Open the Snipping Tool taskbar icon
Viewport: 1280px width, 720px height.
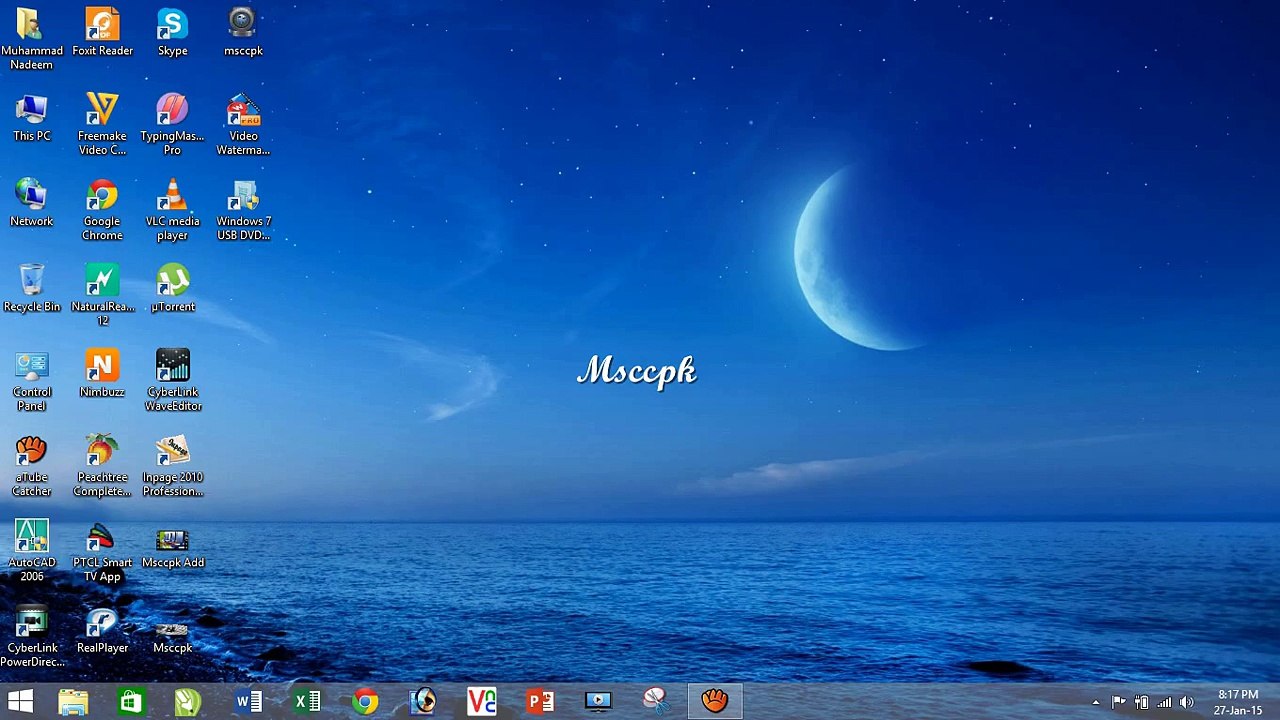point(656,701)
